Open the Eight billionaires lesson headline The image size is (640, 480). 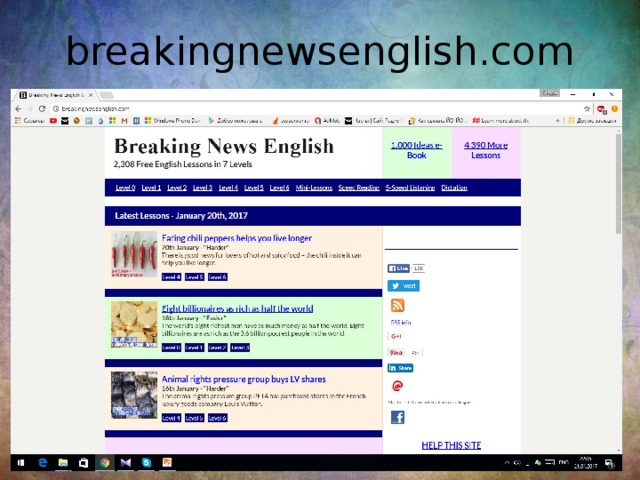238,309
